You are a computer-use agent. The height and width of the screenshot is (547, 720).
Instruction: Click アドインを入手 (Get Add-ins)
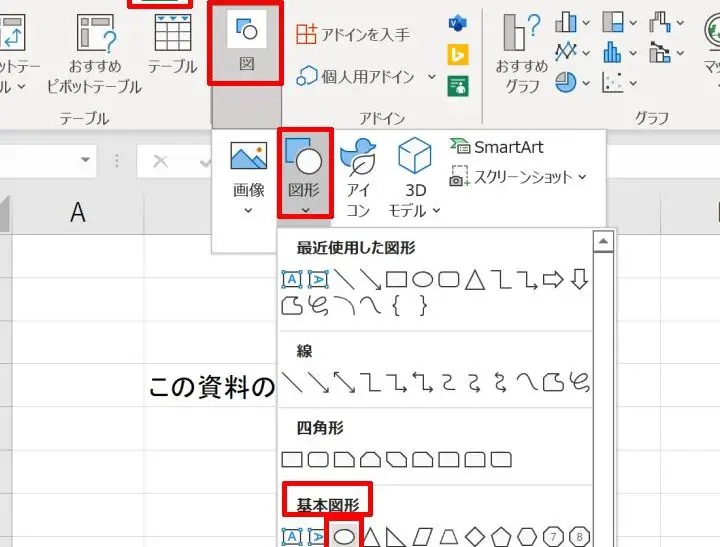[353, 34]
